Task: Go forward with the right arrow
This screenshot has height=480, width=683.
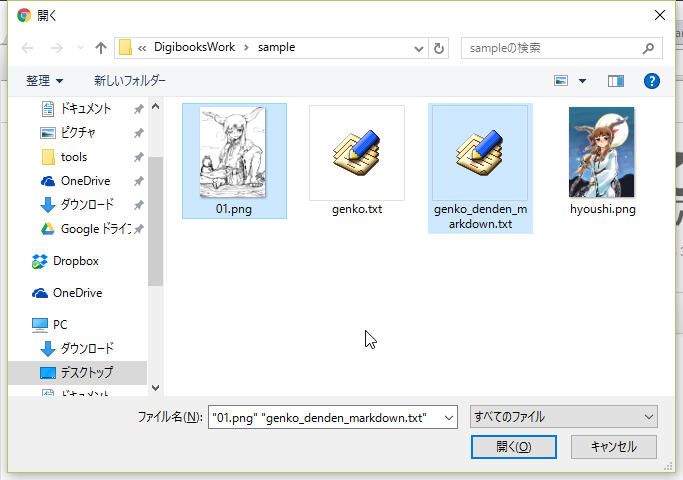Action: [x=57, y=47]
